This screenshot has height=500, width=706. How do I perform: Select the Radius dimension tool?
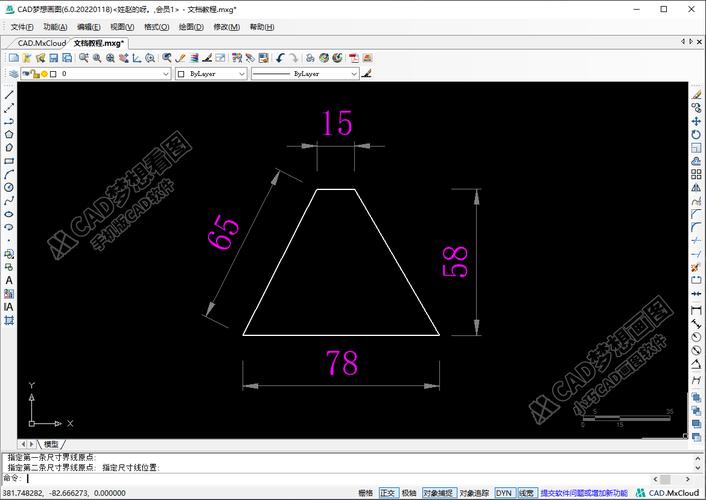coord(696,337)
